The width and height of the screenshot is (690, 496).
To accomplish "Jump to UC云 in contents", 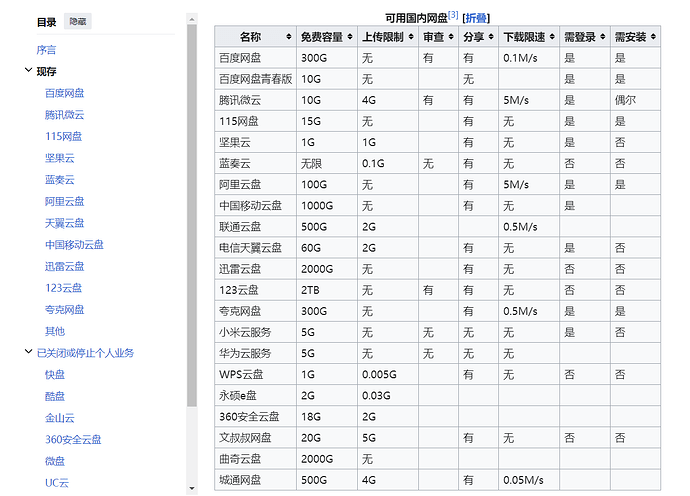I will [x=57, y=483].
